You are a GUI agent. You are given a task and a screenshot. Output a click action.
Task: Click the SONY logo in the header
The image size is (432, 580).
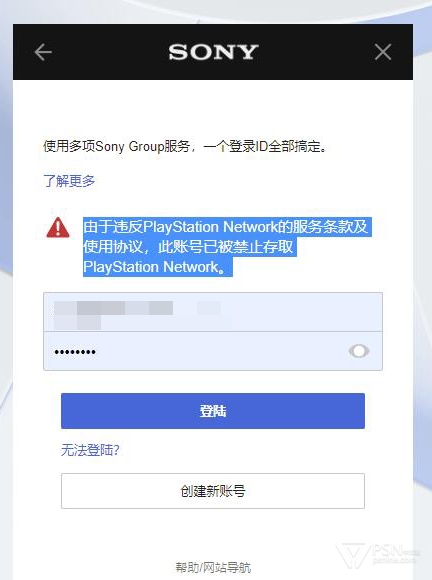[213, 52]
